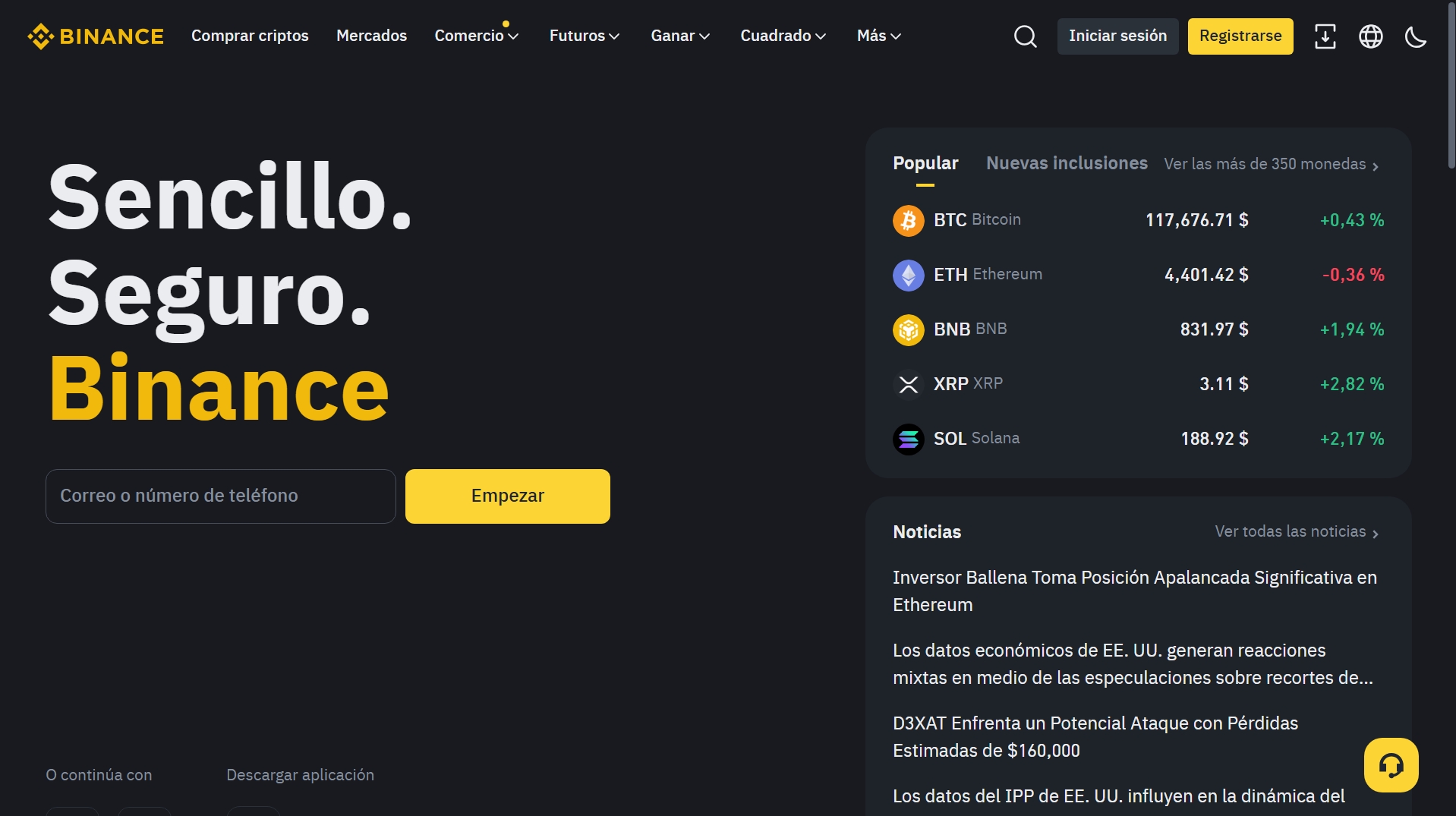Click the BNB coin icon

pos(908,330)
